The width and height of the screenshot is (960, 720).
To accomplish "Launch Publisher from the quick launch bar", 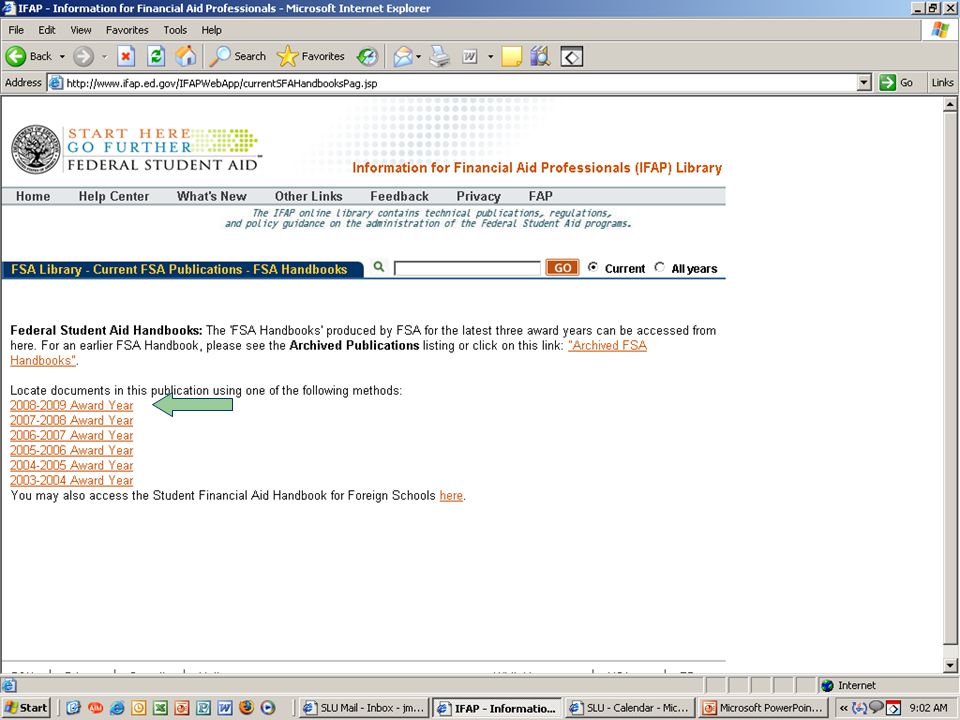I will coord(203,708).
